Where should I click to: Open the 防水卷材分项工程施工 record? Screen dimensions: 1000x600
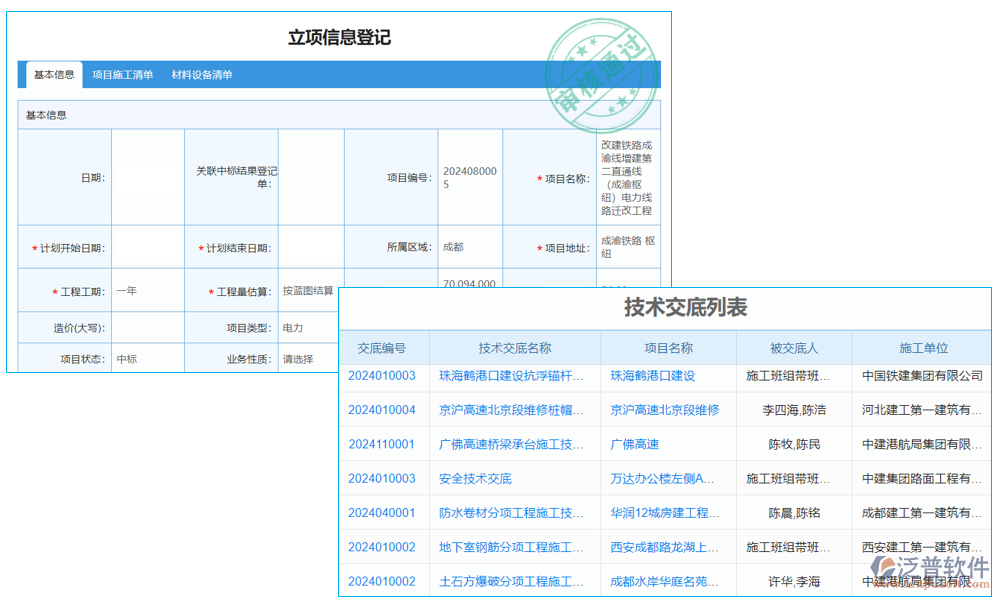510,512
